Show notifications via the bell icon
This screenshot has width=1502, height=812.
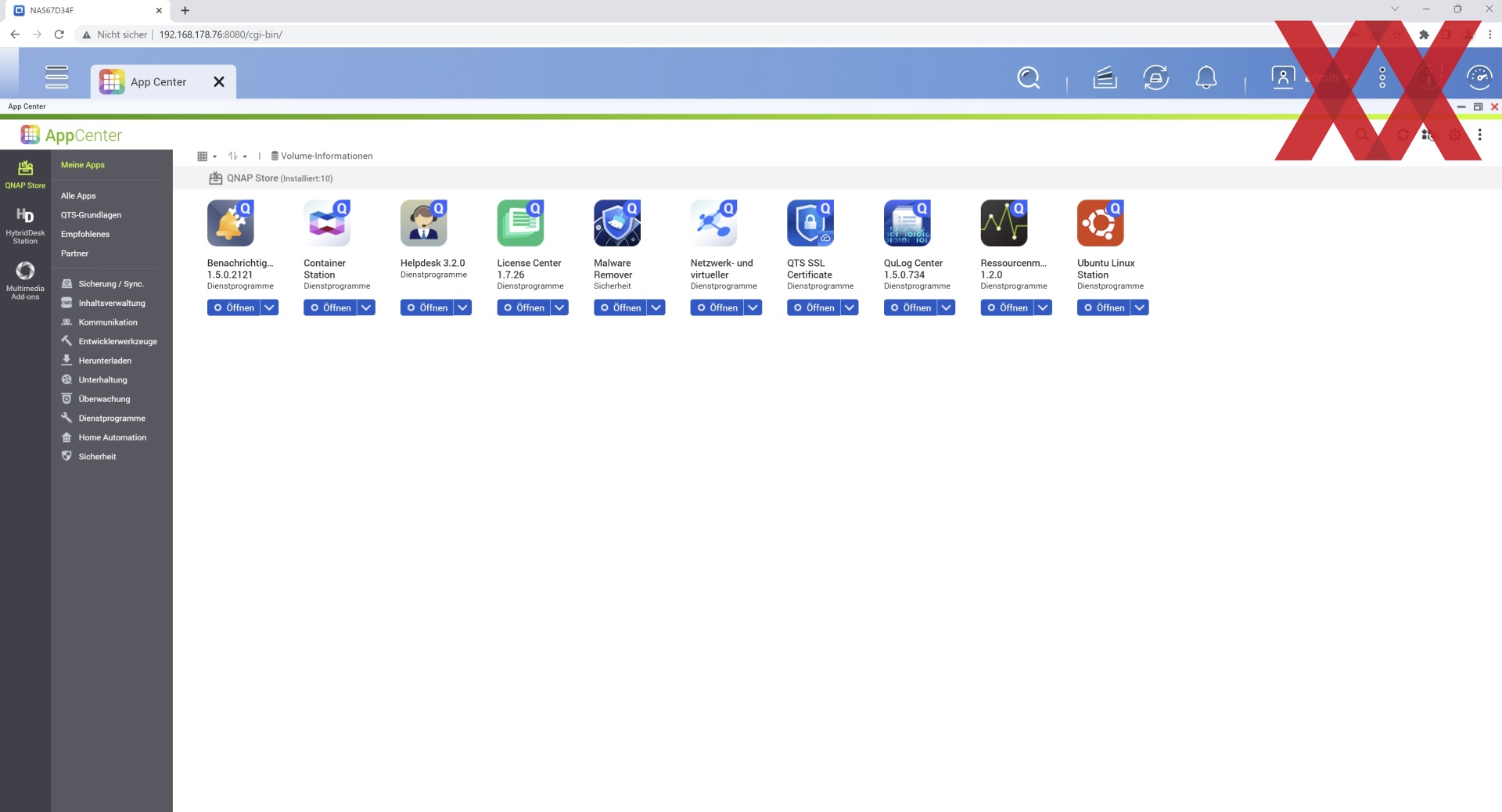coord(1206,77)
